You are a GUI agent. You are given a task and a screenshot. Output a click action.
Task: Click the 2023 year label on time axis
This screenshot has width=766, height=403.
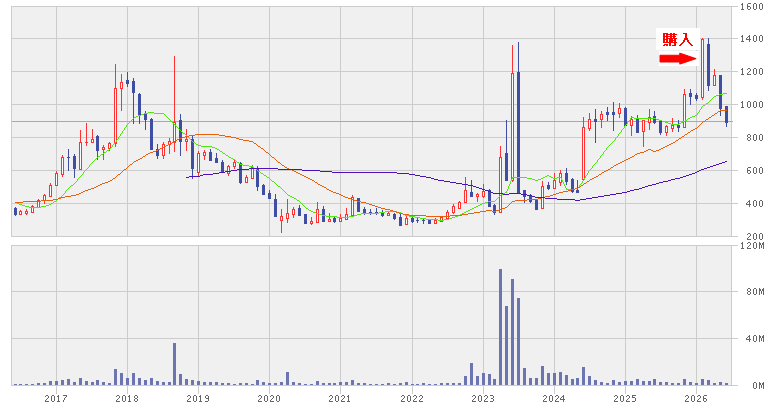(x=483, y=399)
